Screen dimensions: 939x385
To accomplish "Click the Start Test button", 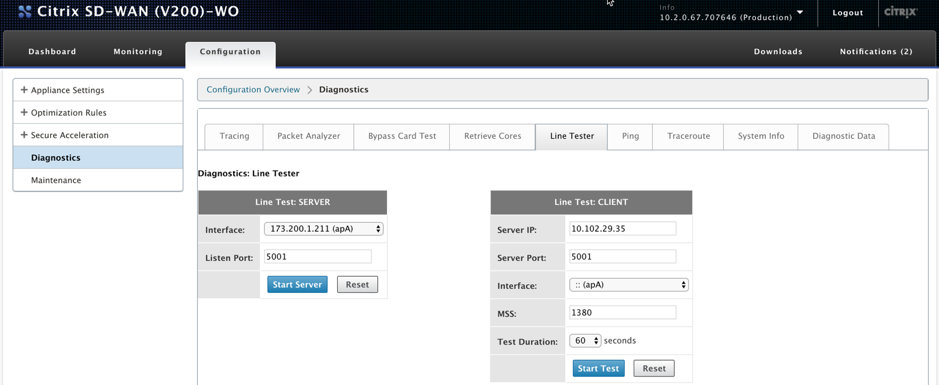I will click(x=598, y=368).
